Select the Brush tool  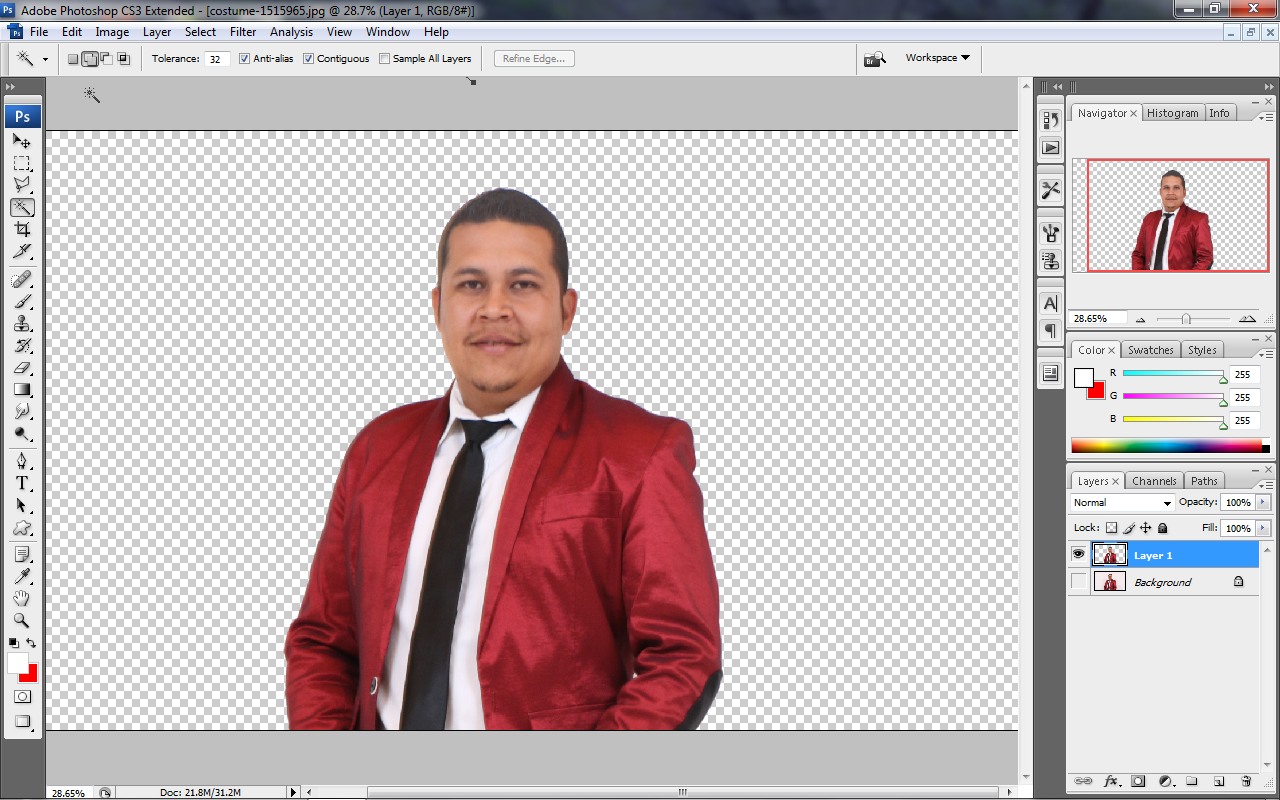(x=23, y=299)
